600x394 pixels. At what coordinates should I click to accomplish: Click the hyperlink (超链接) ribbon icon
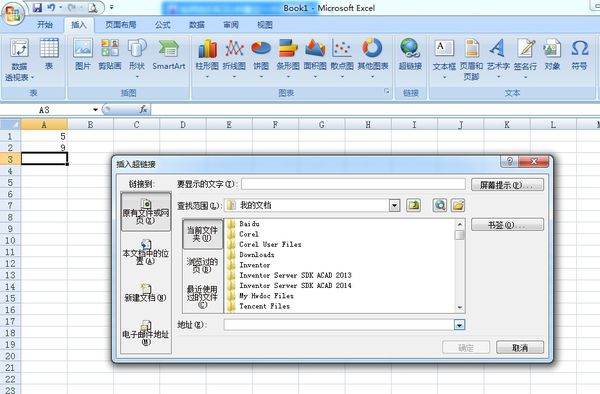(410, 54)
